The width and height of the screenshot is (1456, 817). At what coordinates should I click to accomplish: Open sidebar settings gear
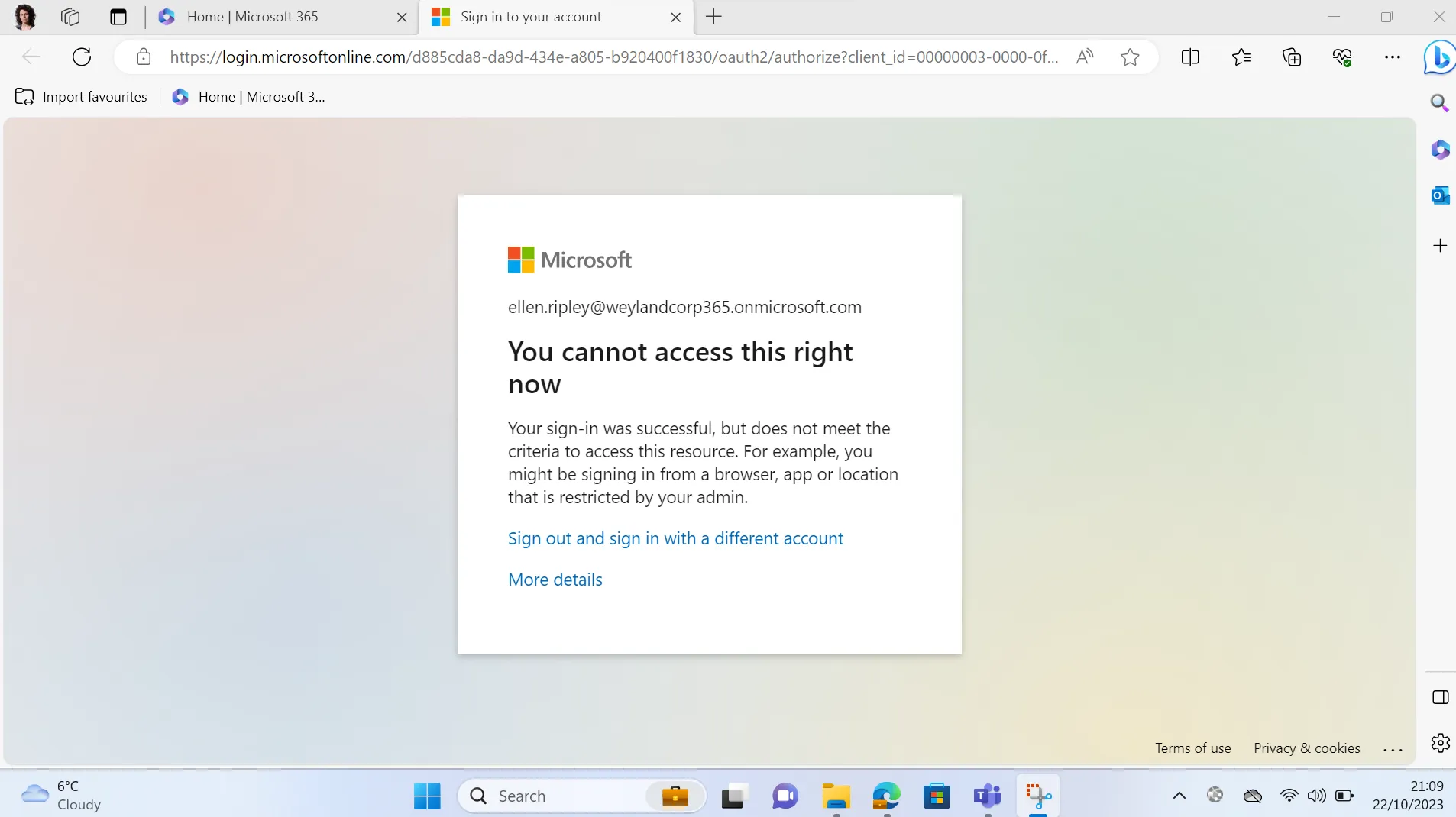click(x=1440, y=742)
